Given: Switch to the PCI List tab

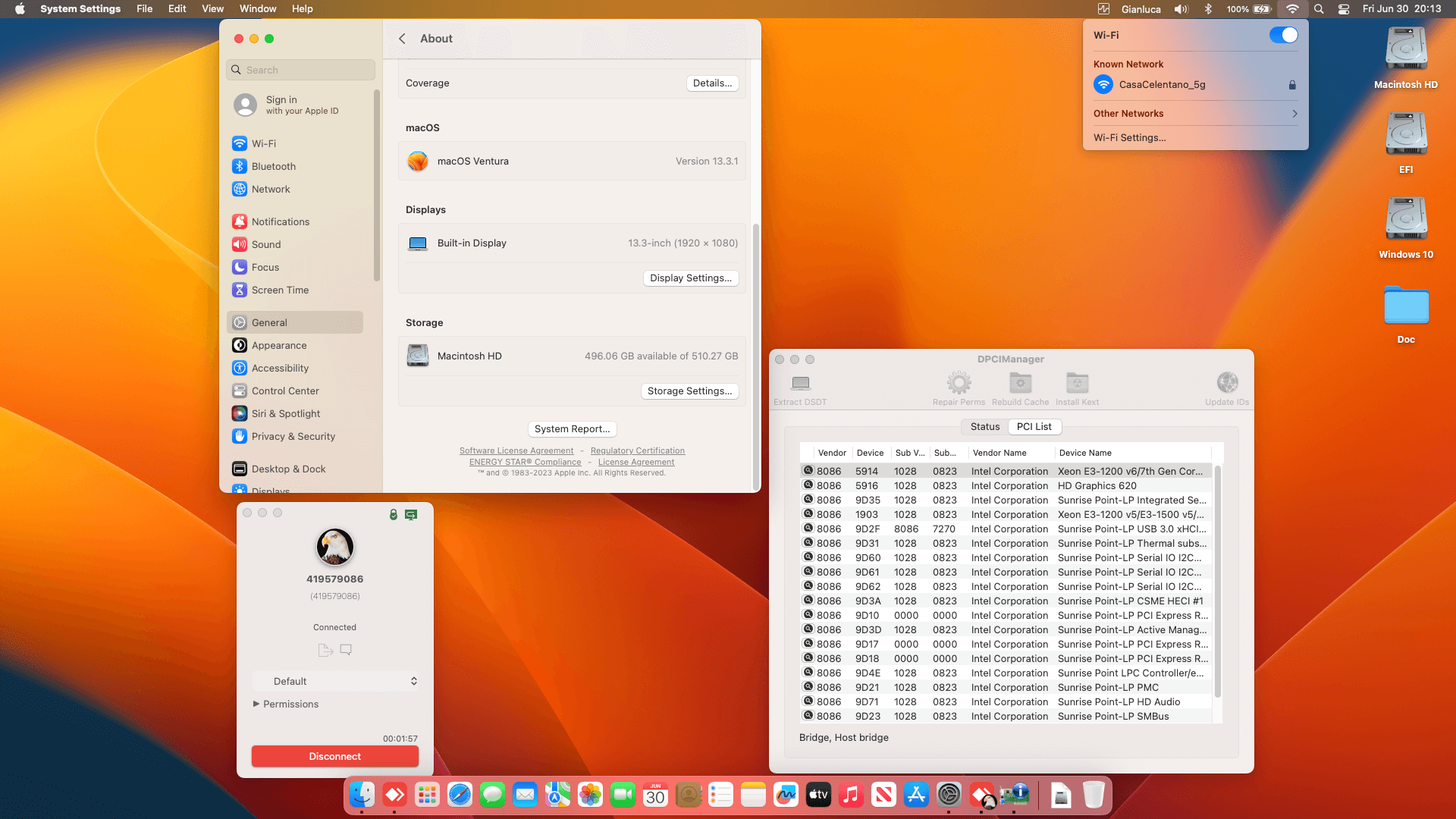Looking at the screenshot, I should click(x=1034, y=427).
